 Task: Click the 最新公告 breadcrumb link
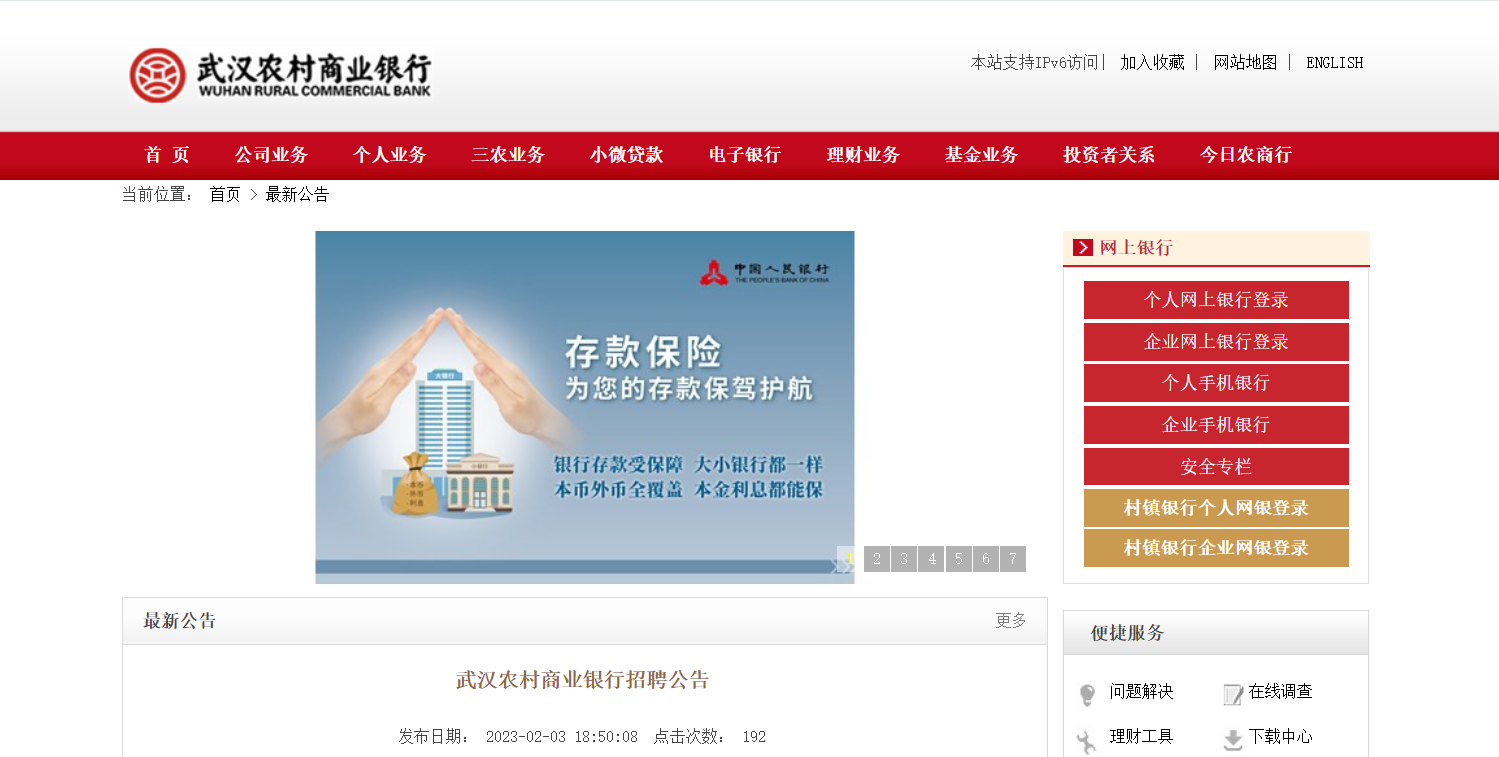[297, 194]
